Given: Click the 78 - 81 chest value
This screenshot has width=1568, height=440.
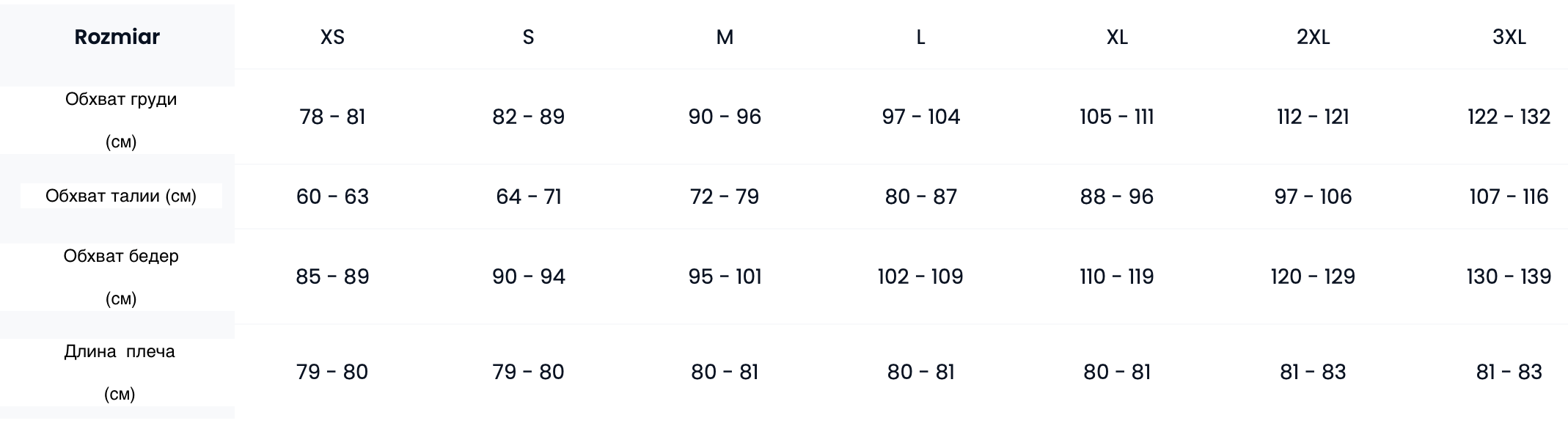Looking at the screenshot, I should pyautogui.click(x=332, y=117).
